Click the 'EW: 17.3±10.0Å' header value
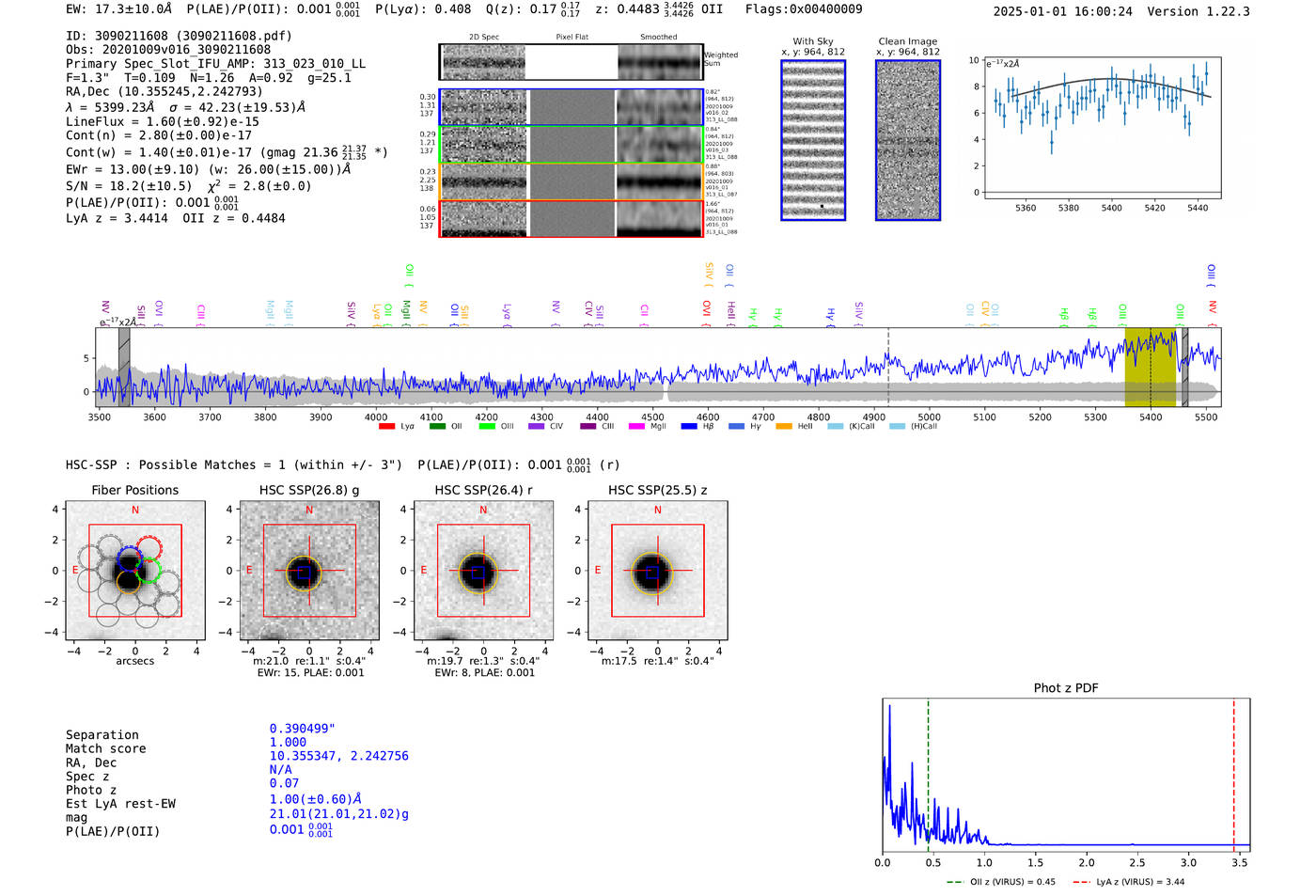The height and width of the screenshot is (896, 1316). pos(119,8)
